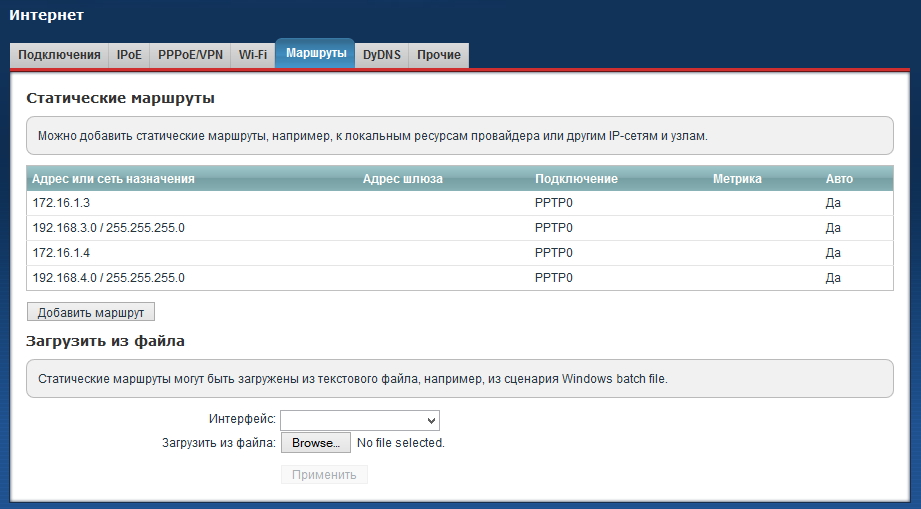Click the Добавить маршрут button
This screenshot has width=921, height=509.
click(91, 312)
